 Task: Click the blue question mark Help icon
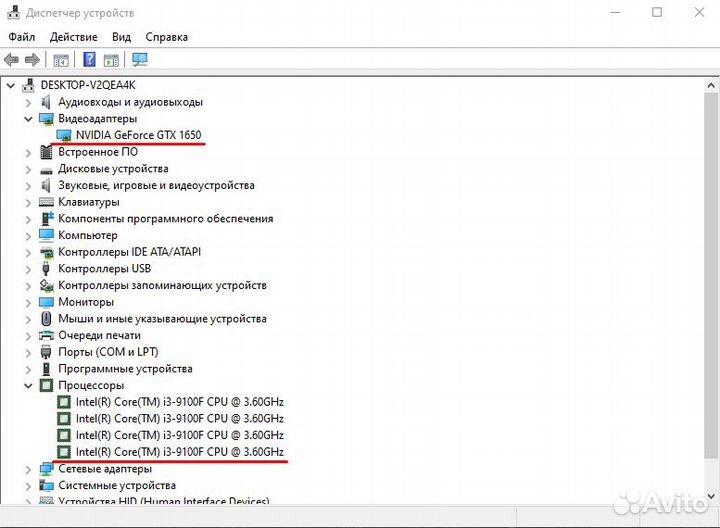click(x=89, y=60)
